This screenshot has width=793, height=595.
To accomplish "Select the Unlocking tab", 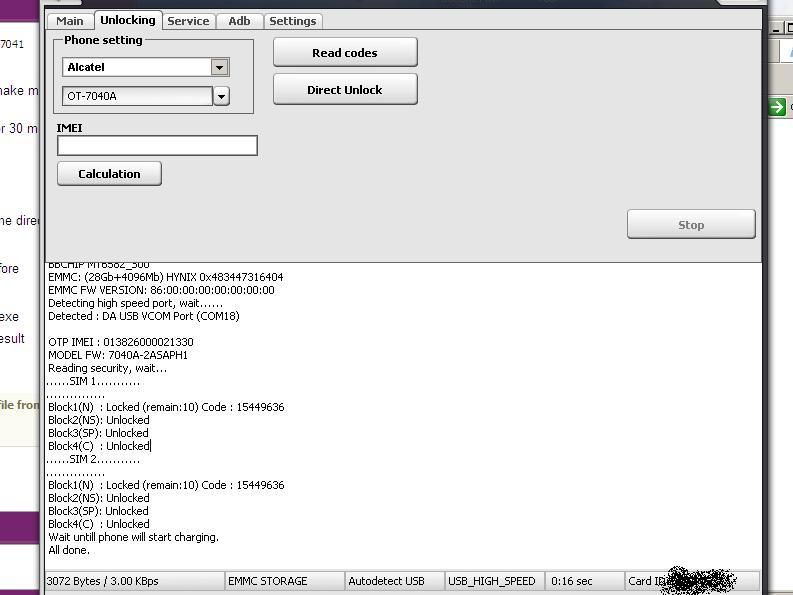I will (127, 20).
